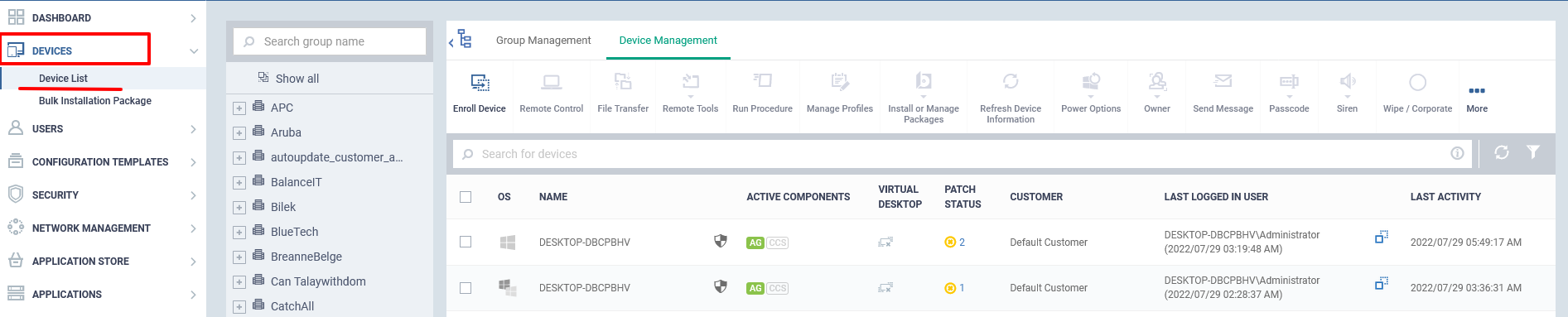Refresh the device list
This screenshot has width=1568, height=317.
coord(1501,152)
